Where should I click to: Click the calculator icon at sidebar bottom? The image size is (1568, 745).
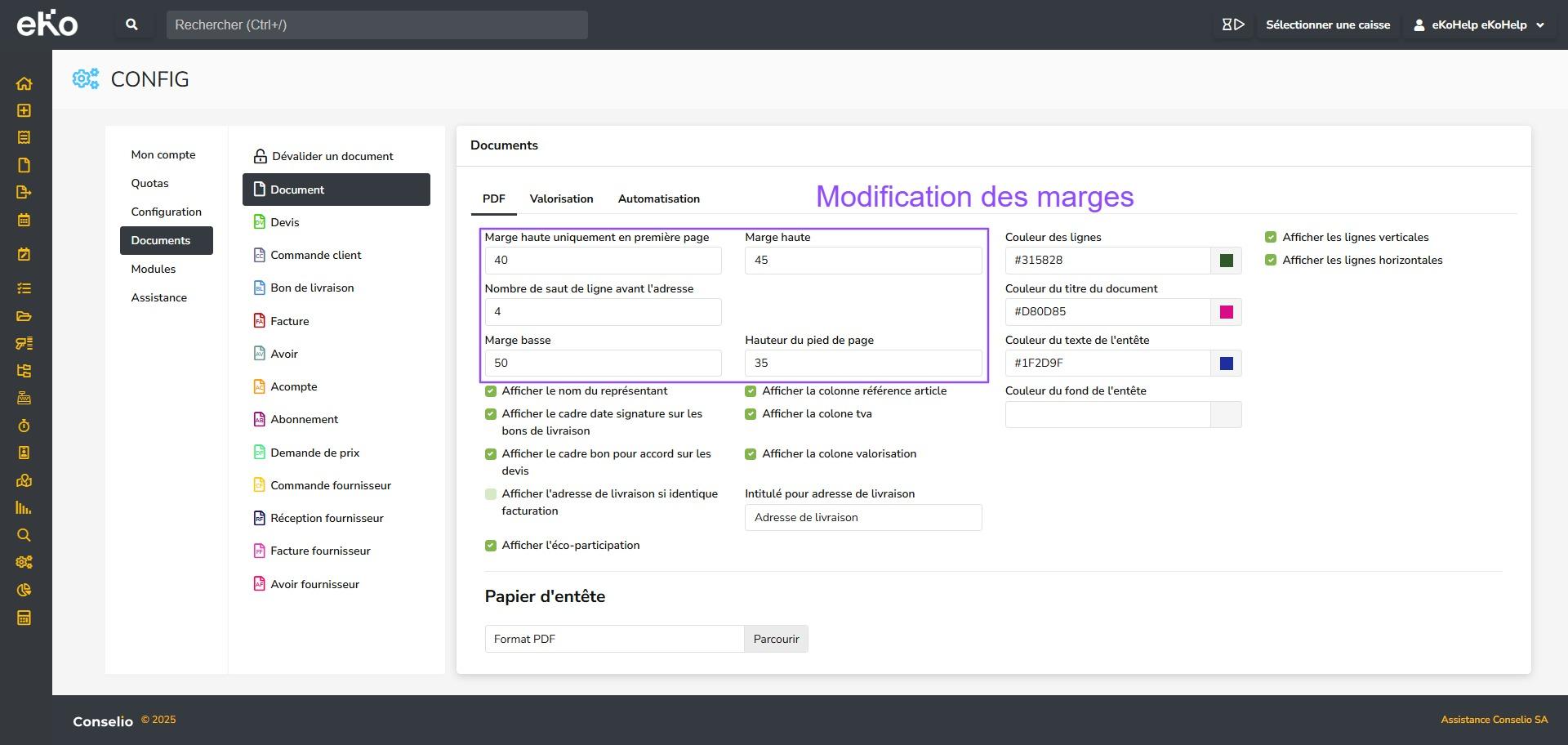(24, 618)
